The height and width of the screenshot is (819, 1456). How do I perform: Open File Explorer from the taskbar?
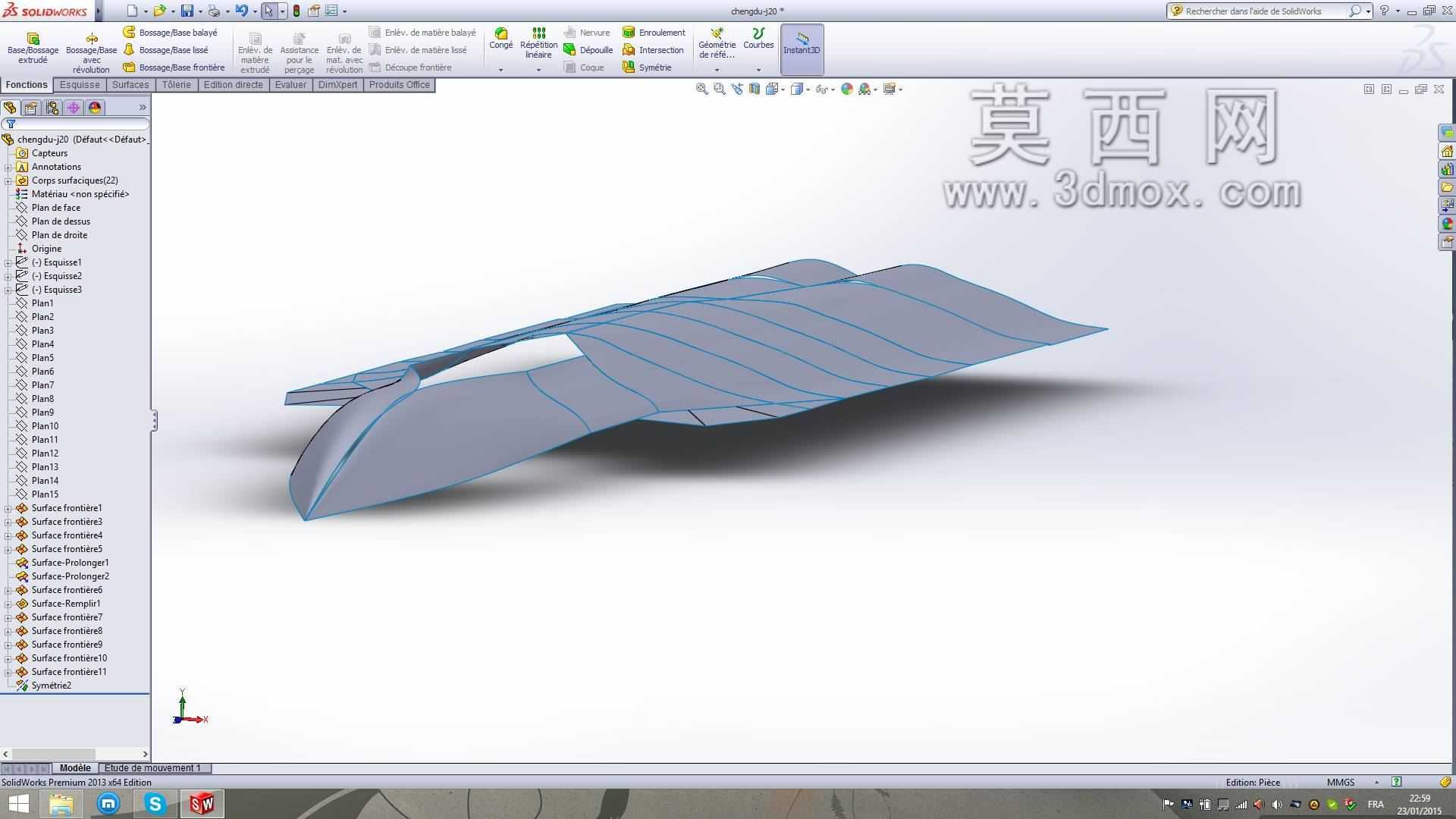[x=61, y=804]
